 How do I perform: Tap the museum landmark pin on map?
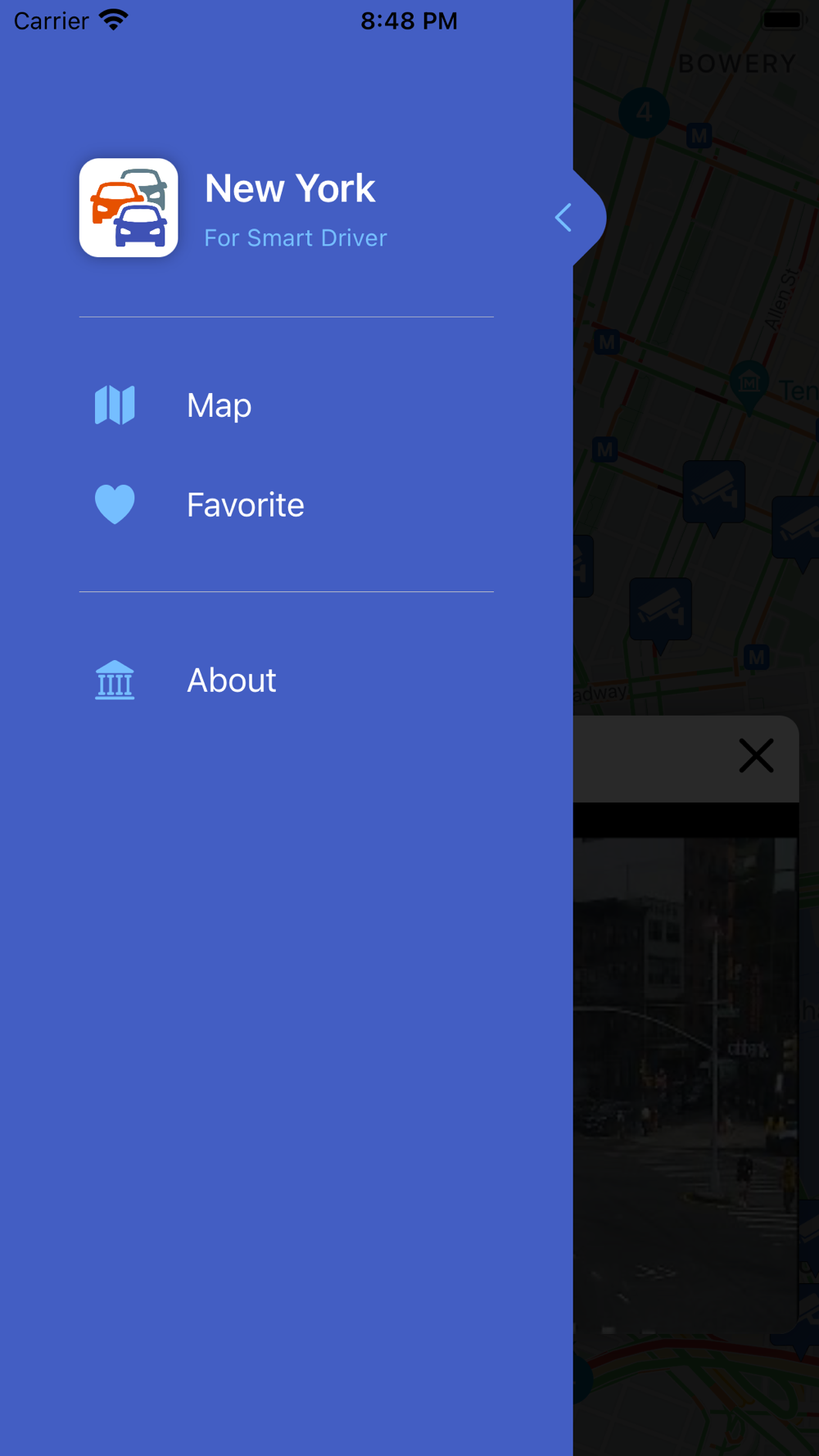(x=749, y=387)
